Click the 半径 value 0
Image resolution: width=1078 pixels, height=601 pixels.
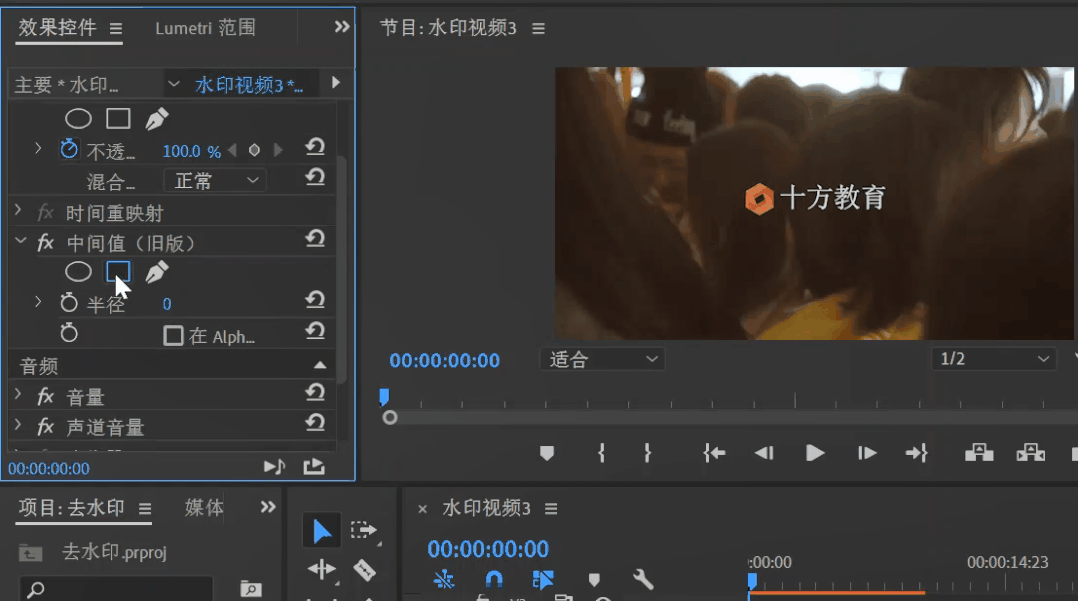tap(166, 304)
